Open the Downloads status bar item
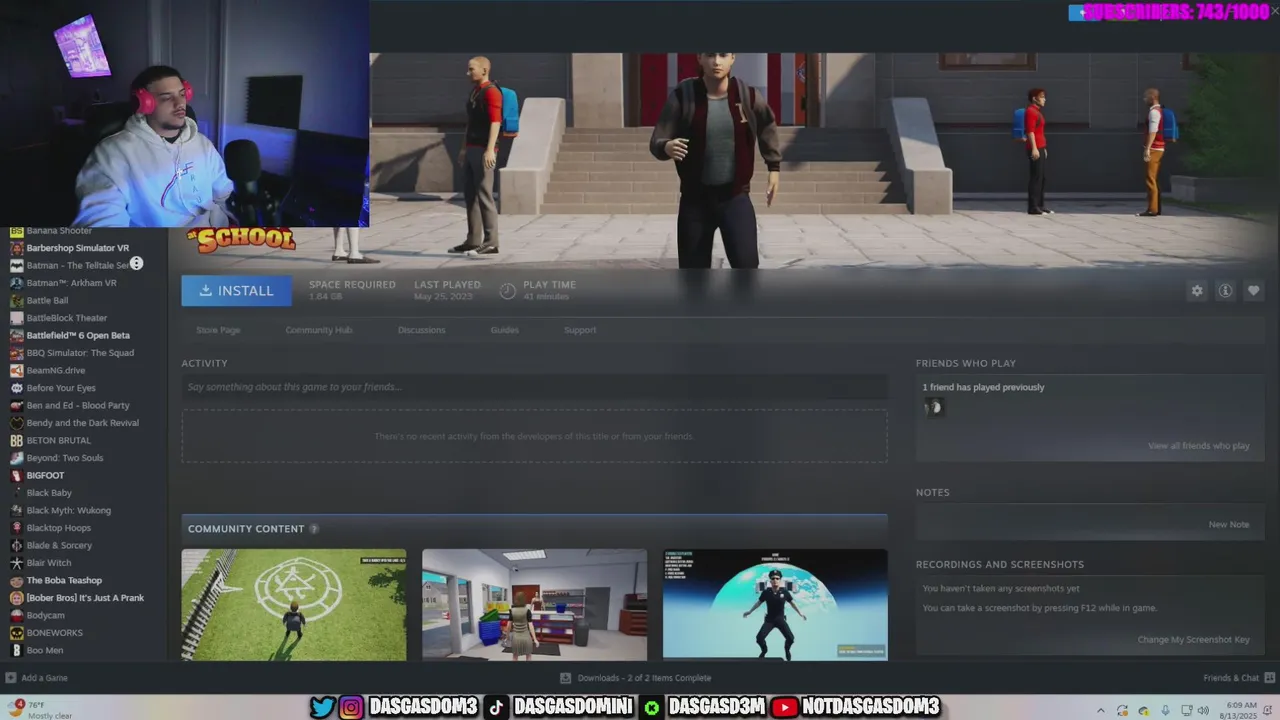The width and height of the screenshot is (1280, 720). click(x=636, y=678)
